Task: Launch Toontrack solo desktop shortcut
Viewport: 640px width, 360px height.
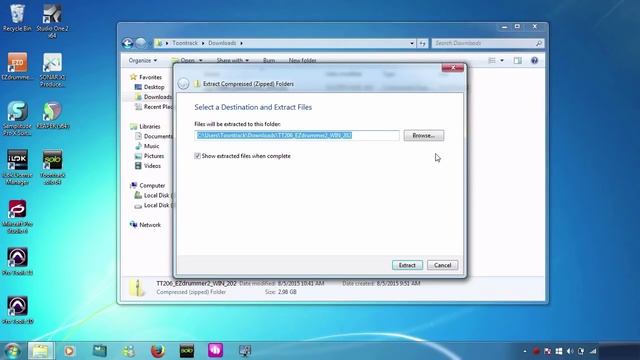Action: click(52, 167)
